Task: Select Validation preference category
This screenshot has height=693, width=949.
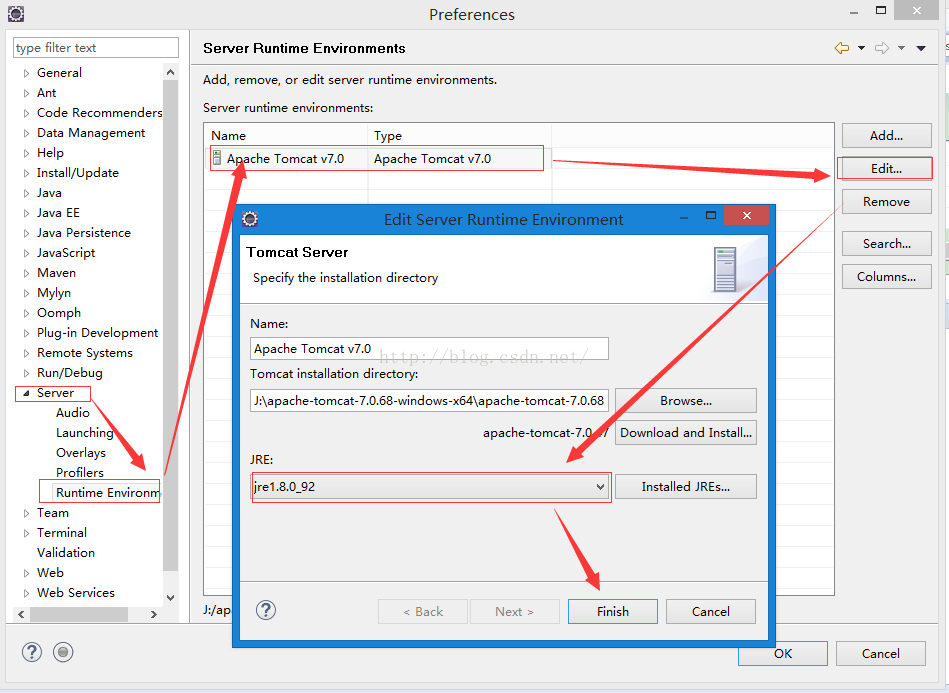Action: [x=66, y=552]
